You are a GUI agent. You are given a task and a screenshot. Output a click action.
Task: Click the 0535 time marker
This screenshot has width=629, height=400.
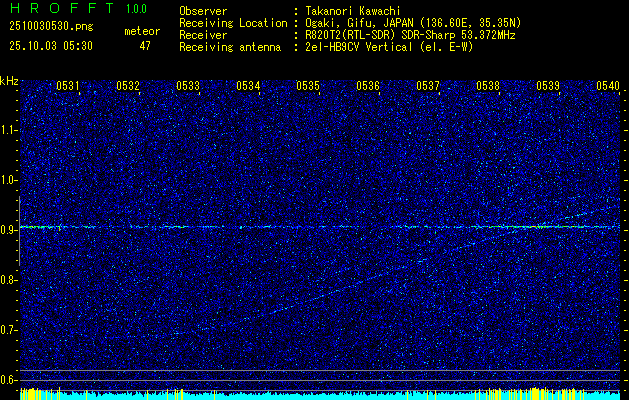[x=308, y=85]
